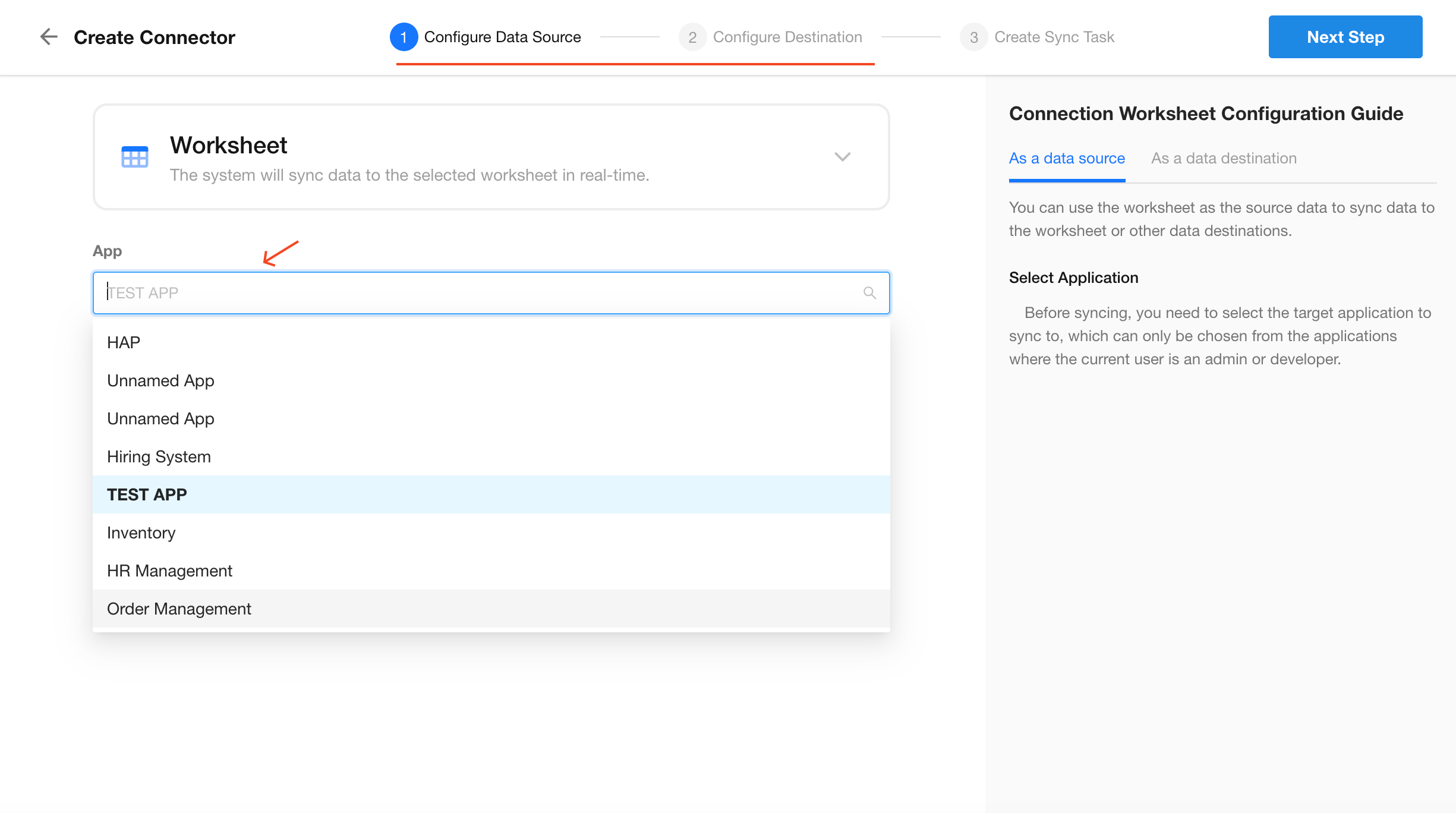The height and width of the screenshot is (813, 1456).
Task: Open As a data source tab
Action: [1067, 158]
